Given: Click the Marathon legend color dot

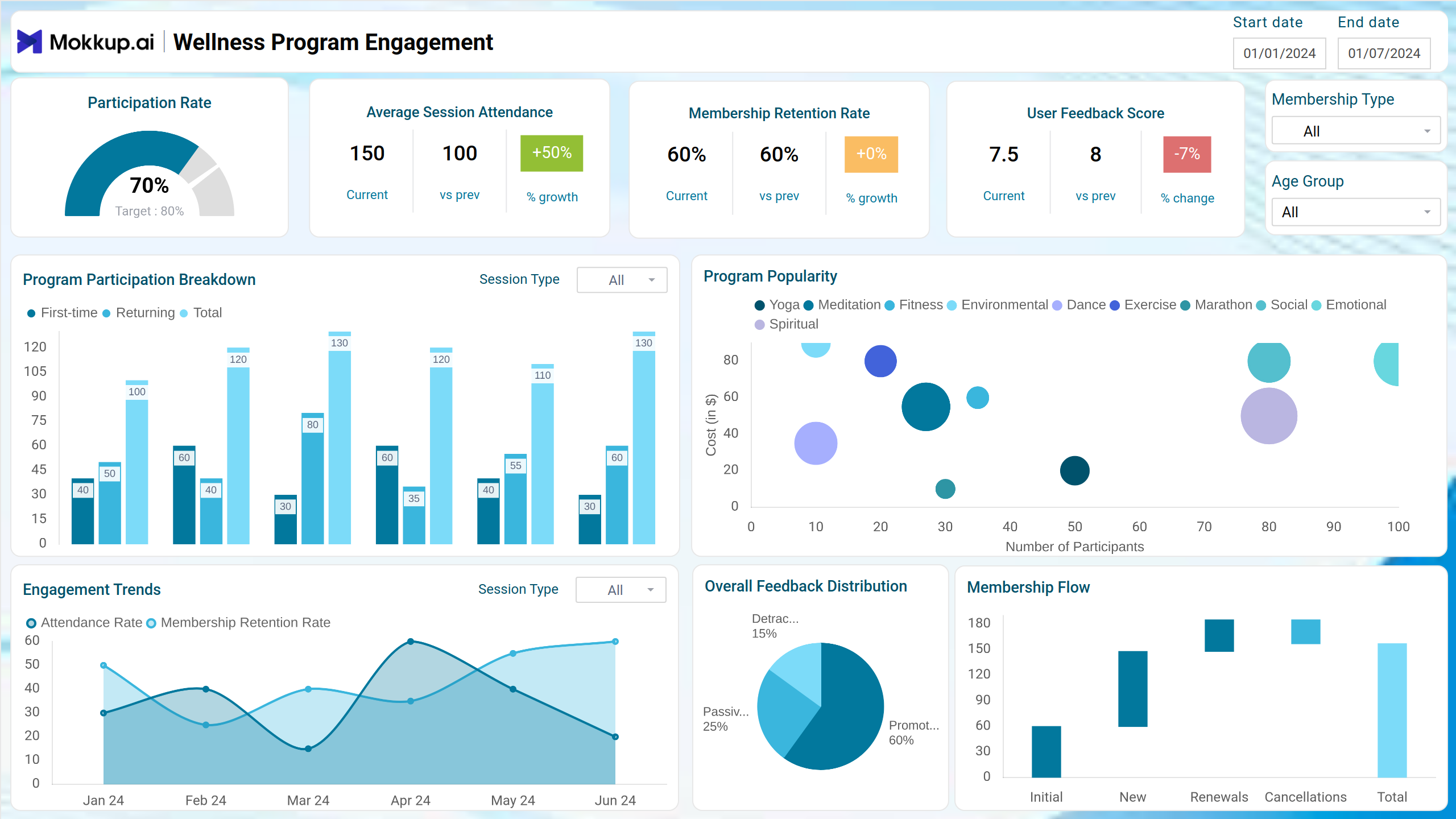Looking at the screenshot, I should coord(1185,305).
